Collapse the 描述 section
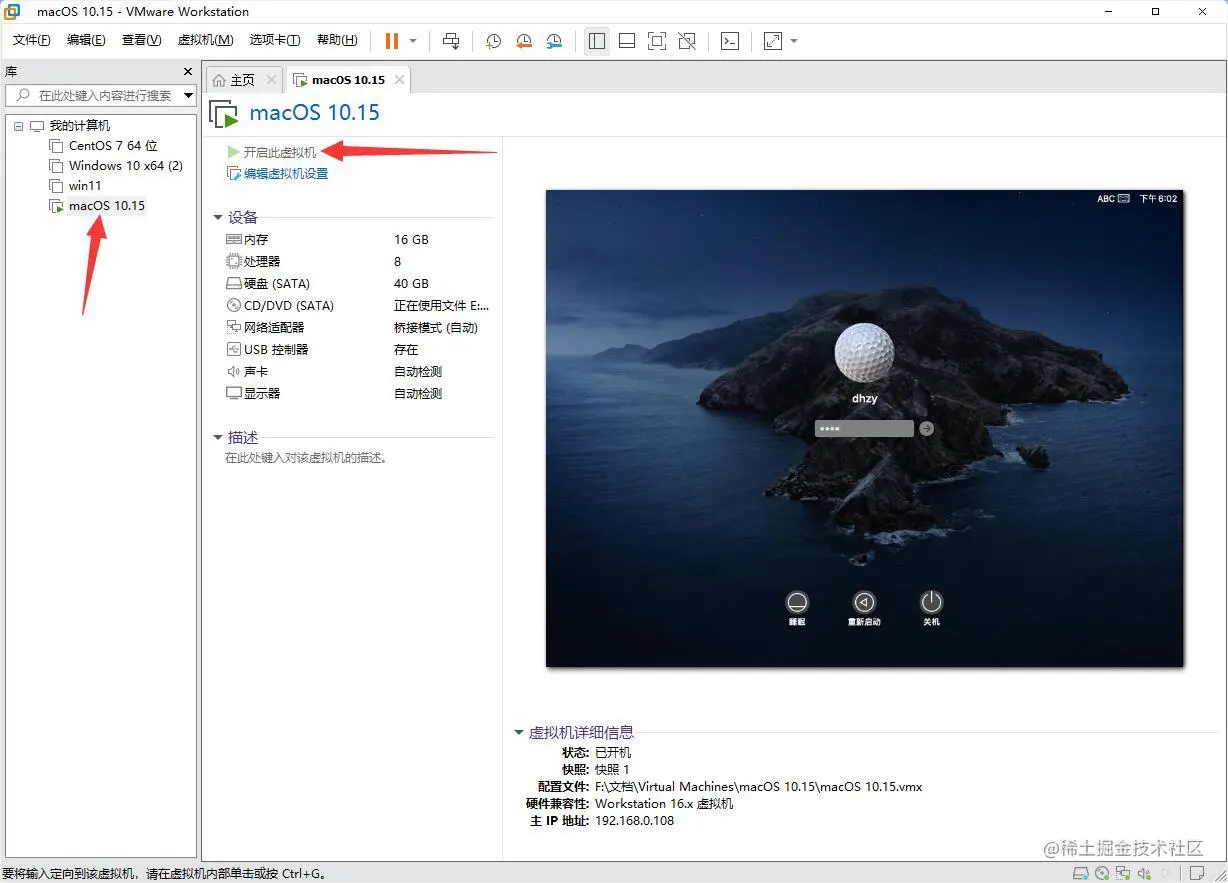The image size is (1228, 883). click(218, 437)
